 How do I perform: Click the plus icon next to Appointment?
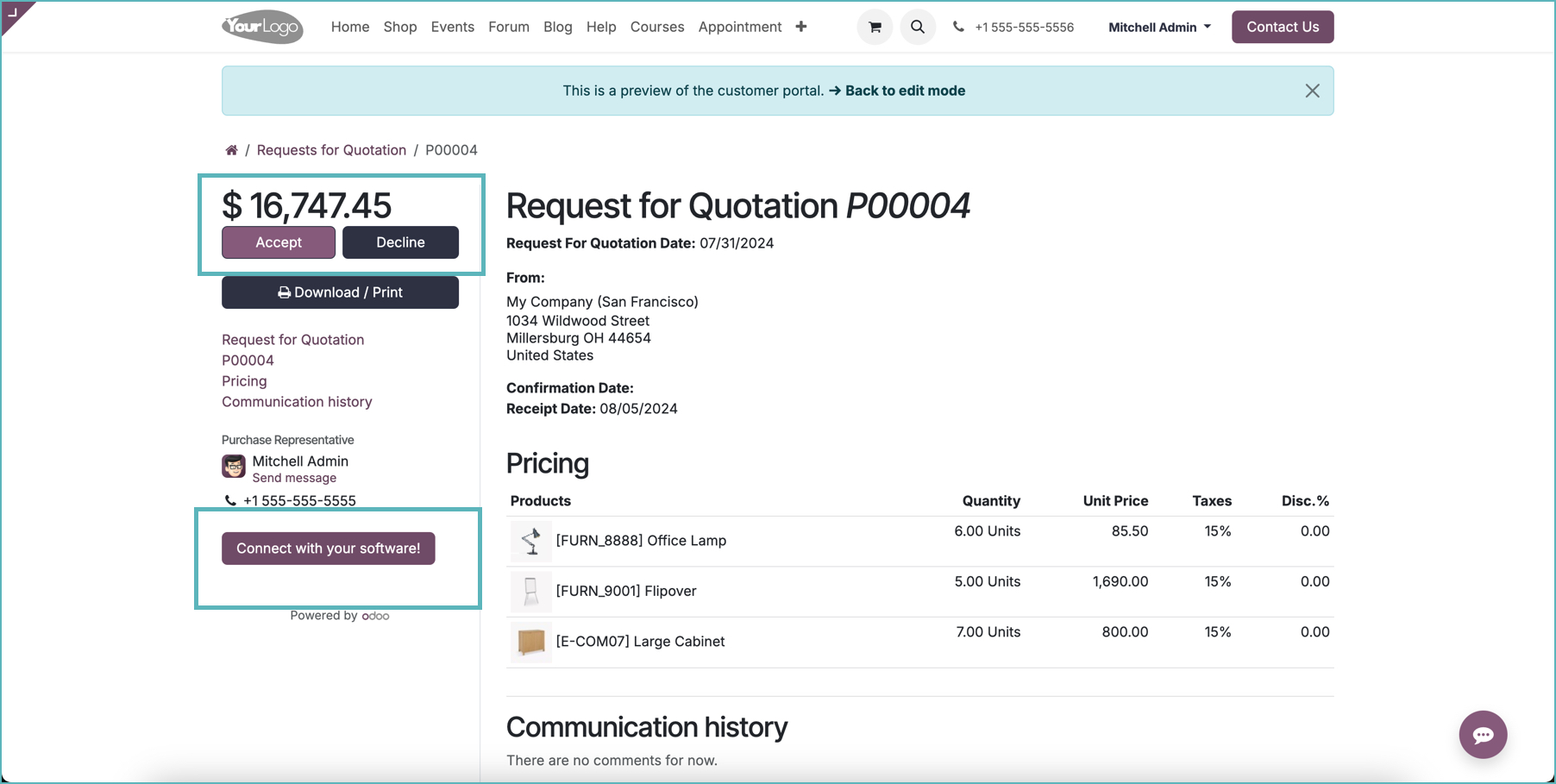801,27
